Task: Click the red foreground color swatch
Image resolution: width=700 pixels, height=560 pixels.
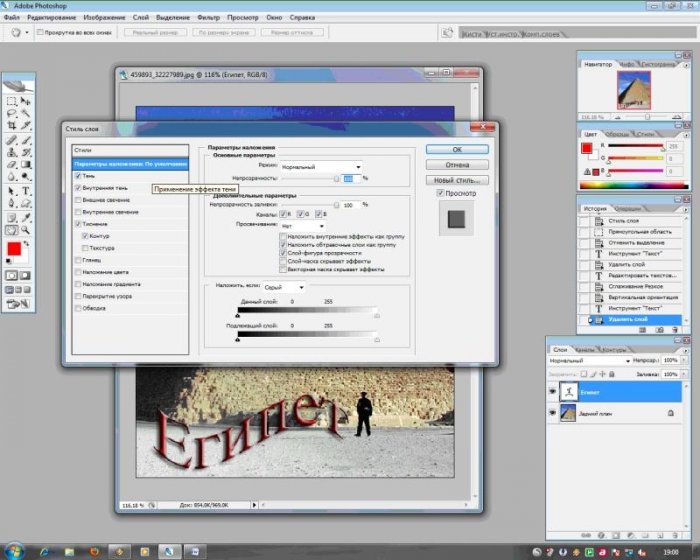Action: (14, 249)
